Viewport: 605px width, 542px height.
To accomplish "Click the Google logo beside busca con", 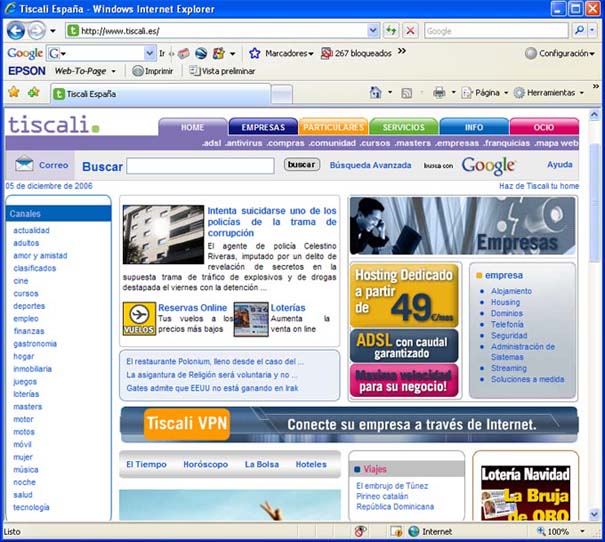I will pos(488,165).
